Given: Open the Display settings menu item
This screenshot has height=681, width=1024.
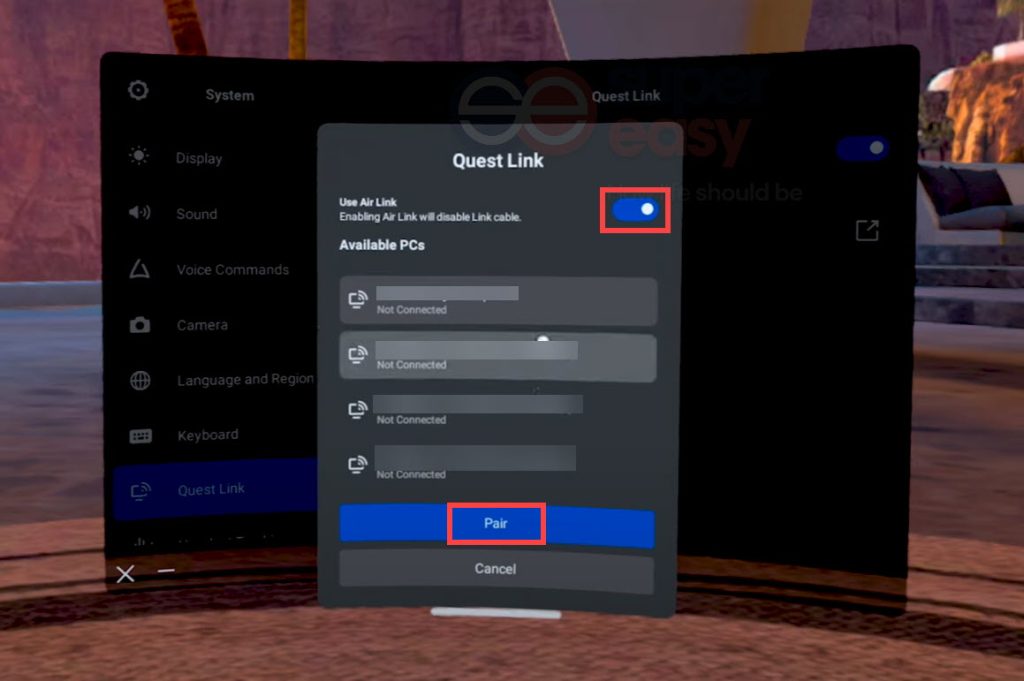Looking at the screenshot, I should [x=199, y=158].
